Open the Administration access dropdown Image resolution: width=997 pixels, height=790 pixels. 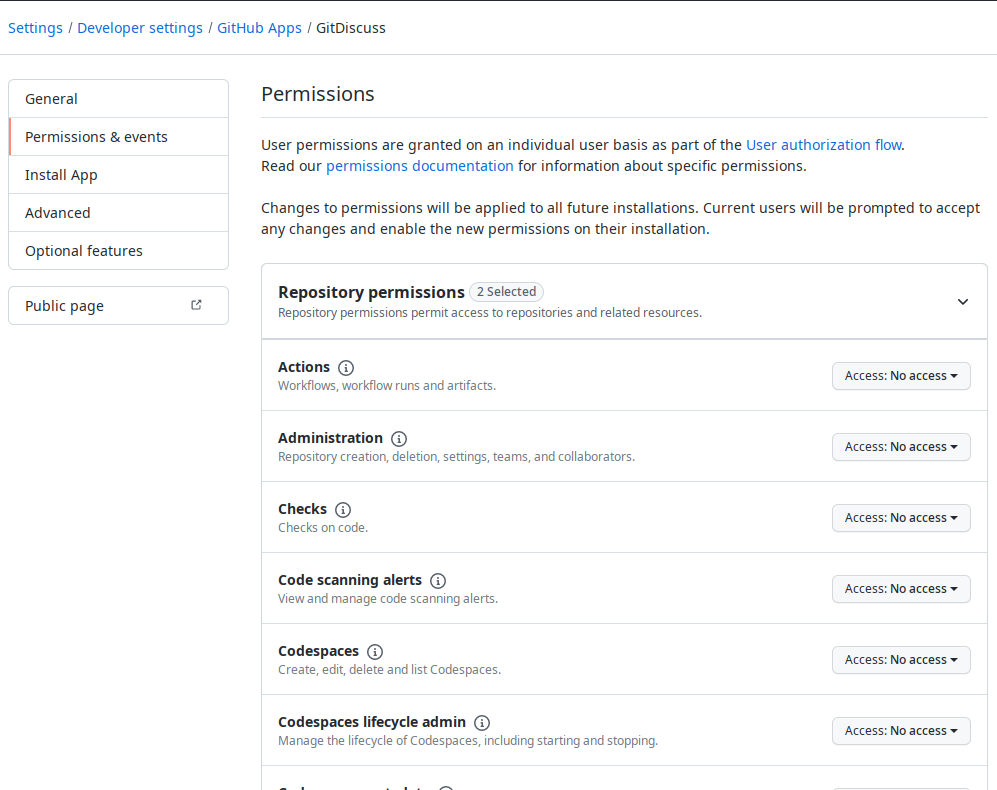coord(901,447)
